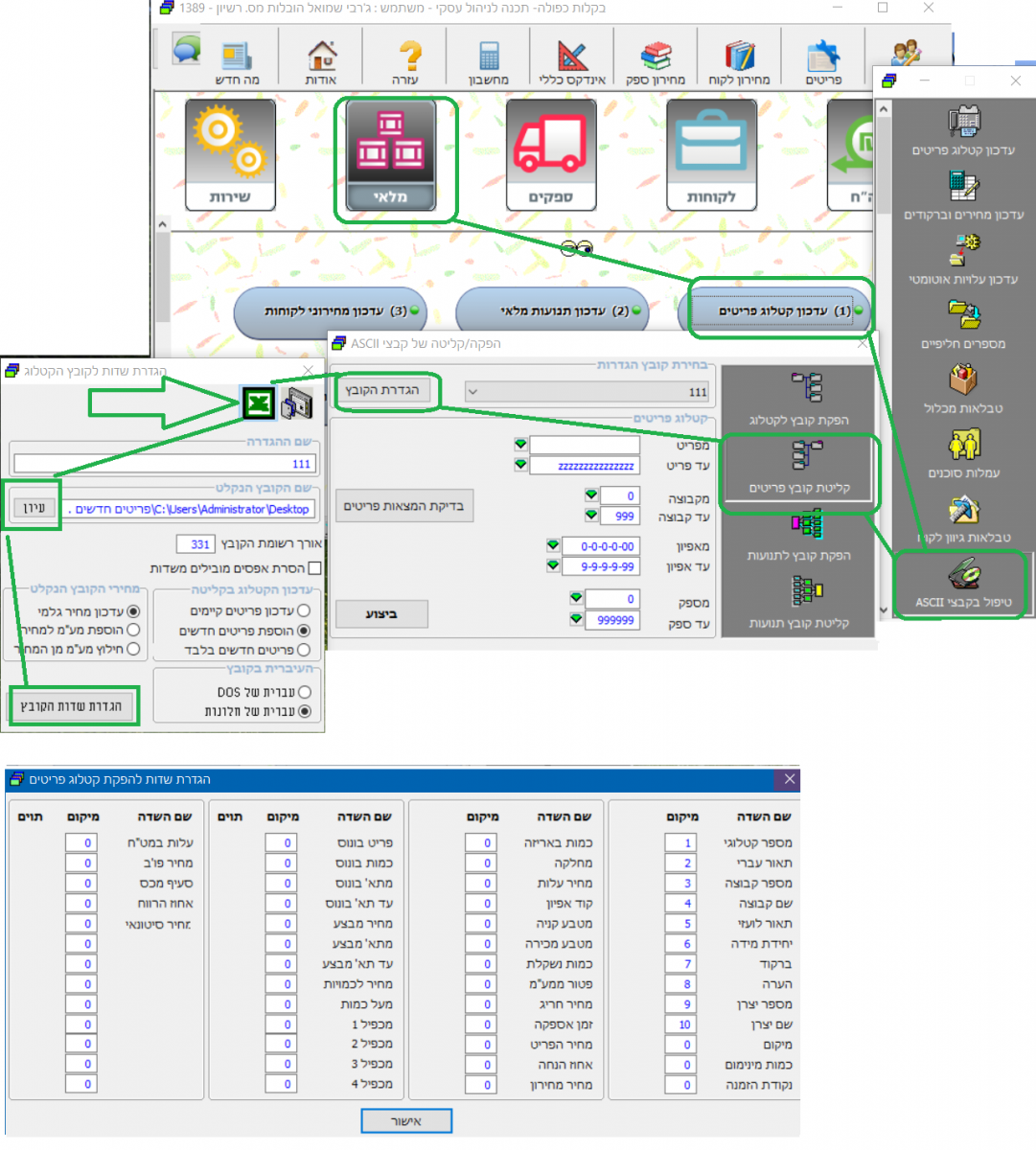
Task: Open the green lookup arrow beside עד פריט
Action: 520,465
